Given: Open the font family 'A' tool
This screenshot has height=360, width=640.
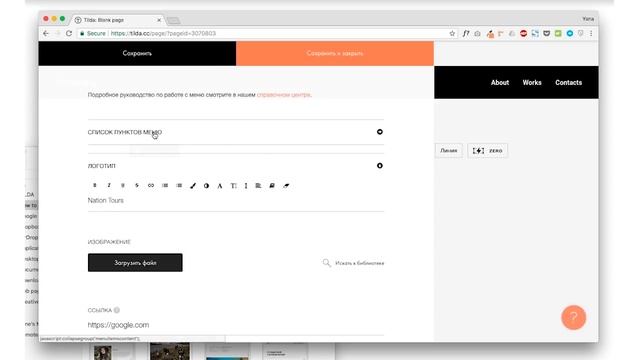Looking at the screenshot, I should (220, 186).
